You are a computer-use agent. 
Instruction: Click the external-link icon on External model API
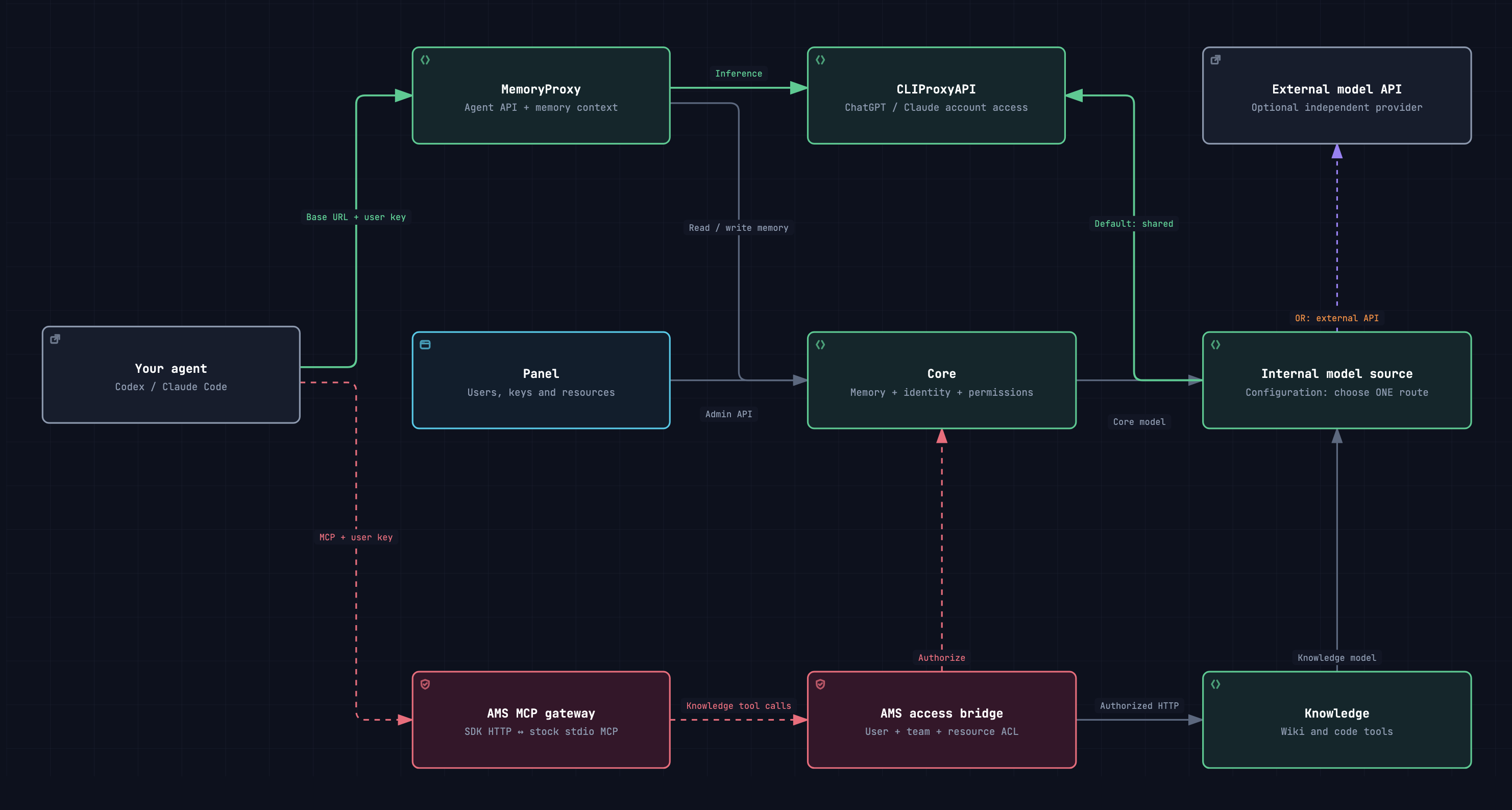[1215, 60]
